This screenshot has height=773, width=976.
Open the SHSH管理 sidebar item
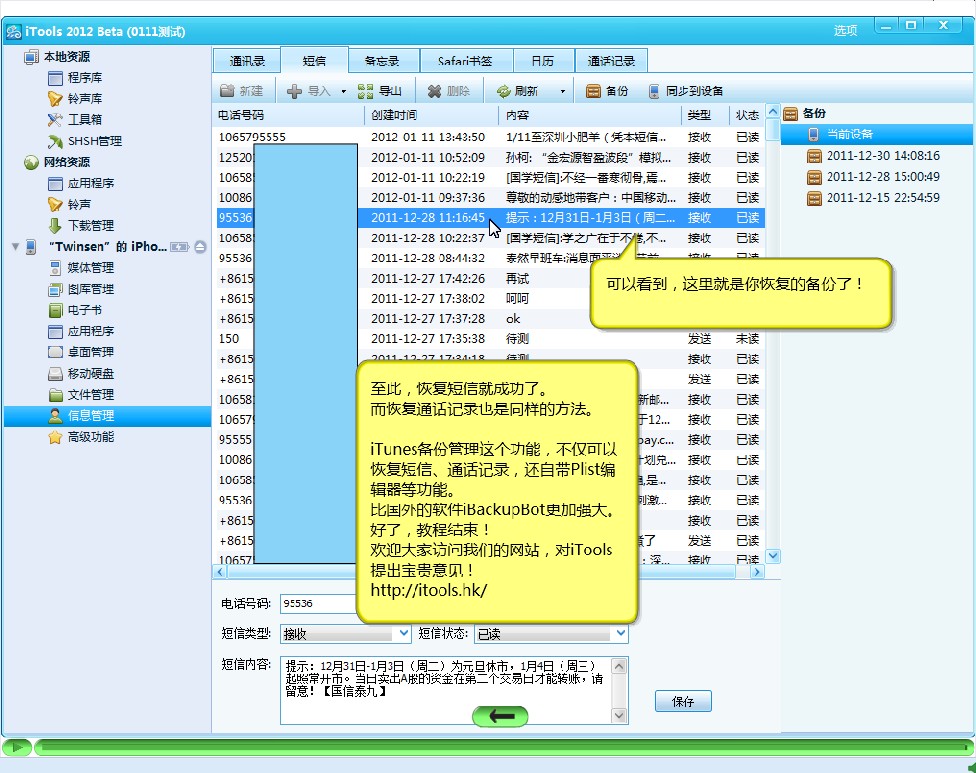pyautogui.click(x=93, y=141)
